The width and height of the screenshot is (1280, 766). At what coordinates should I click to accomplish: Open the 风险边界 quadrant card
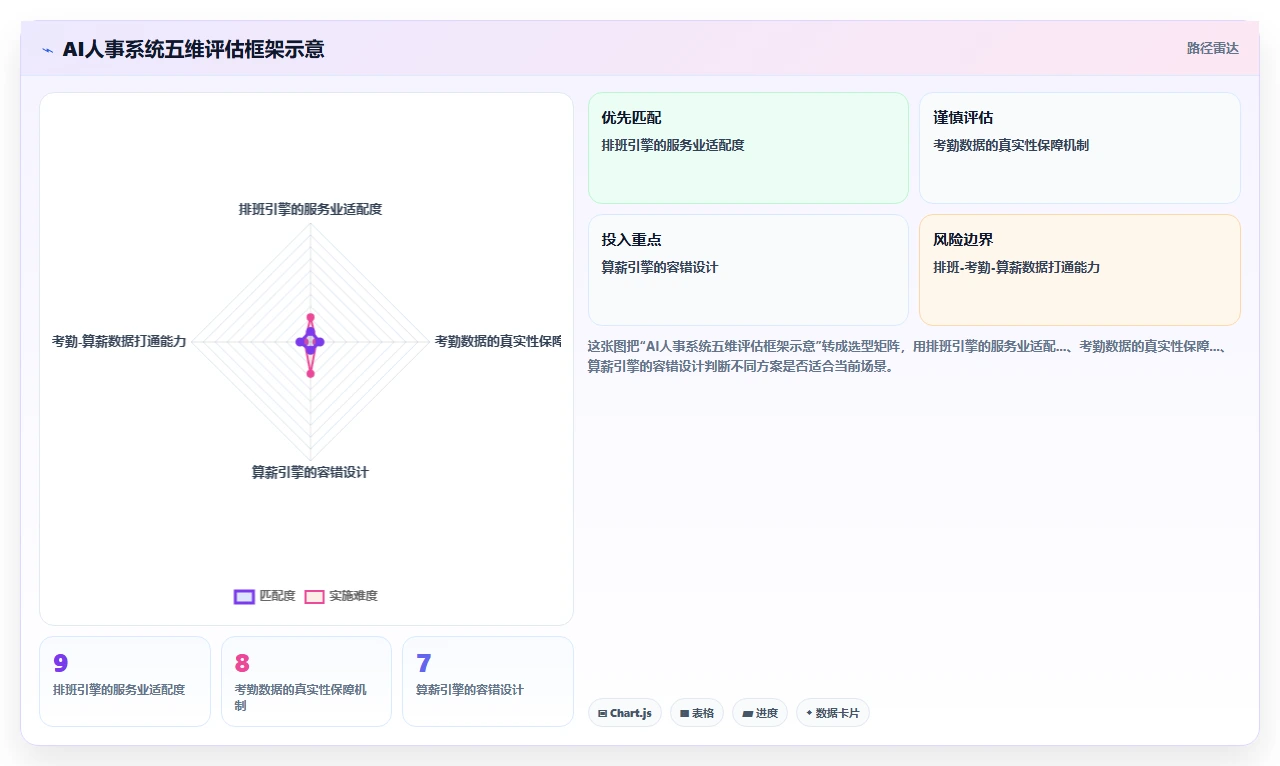(x=1080, y=270)
